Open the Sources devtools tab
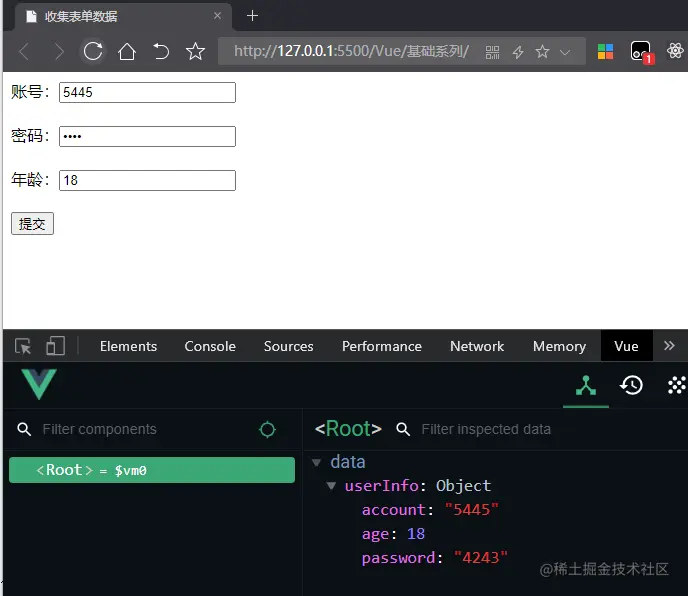The width and height of the screenshot is (688, 596). pyautogui.click(x=288, y=346)
